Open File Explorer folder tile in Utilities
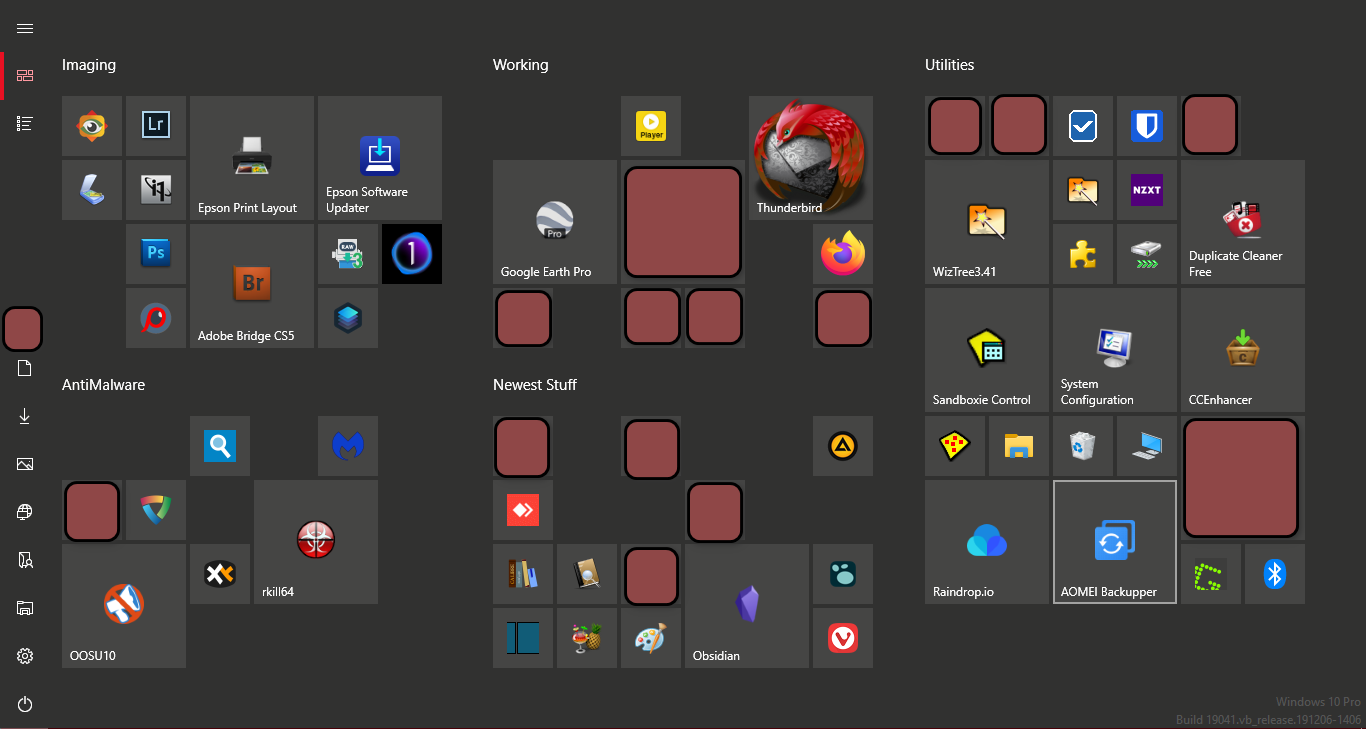This screenshot has height=729, width=1366. 1019,446
